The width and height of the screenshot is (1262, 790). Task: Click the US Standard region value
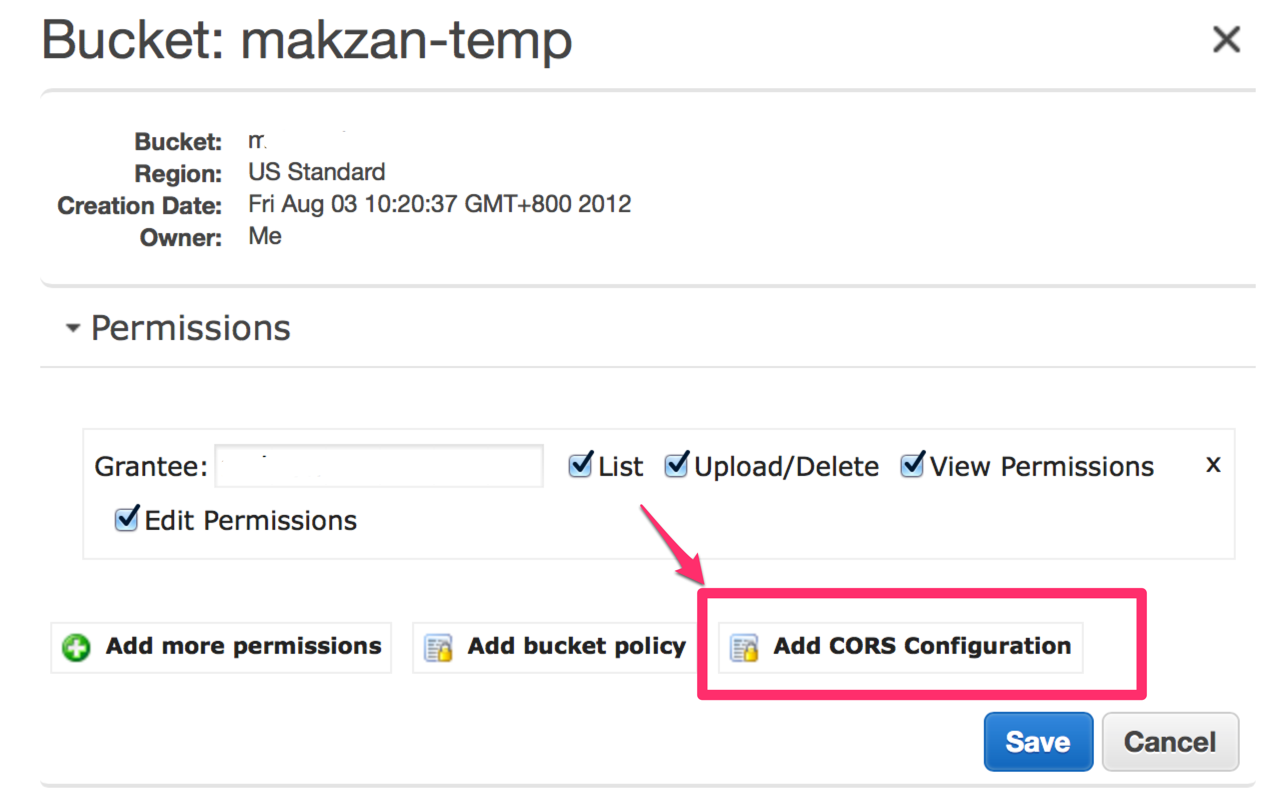pyautogui.click(x=317, y=172)
